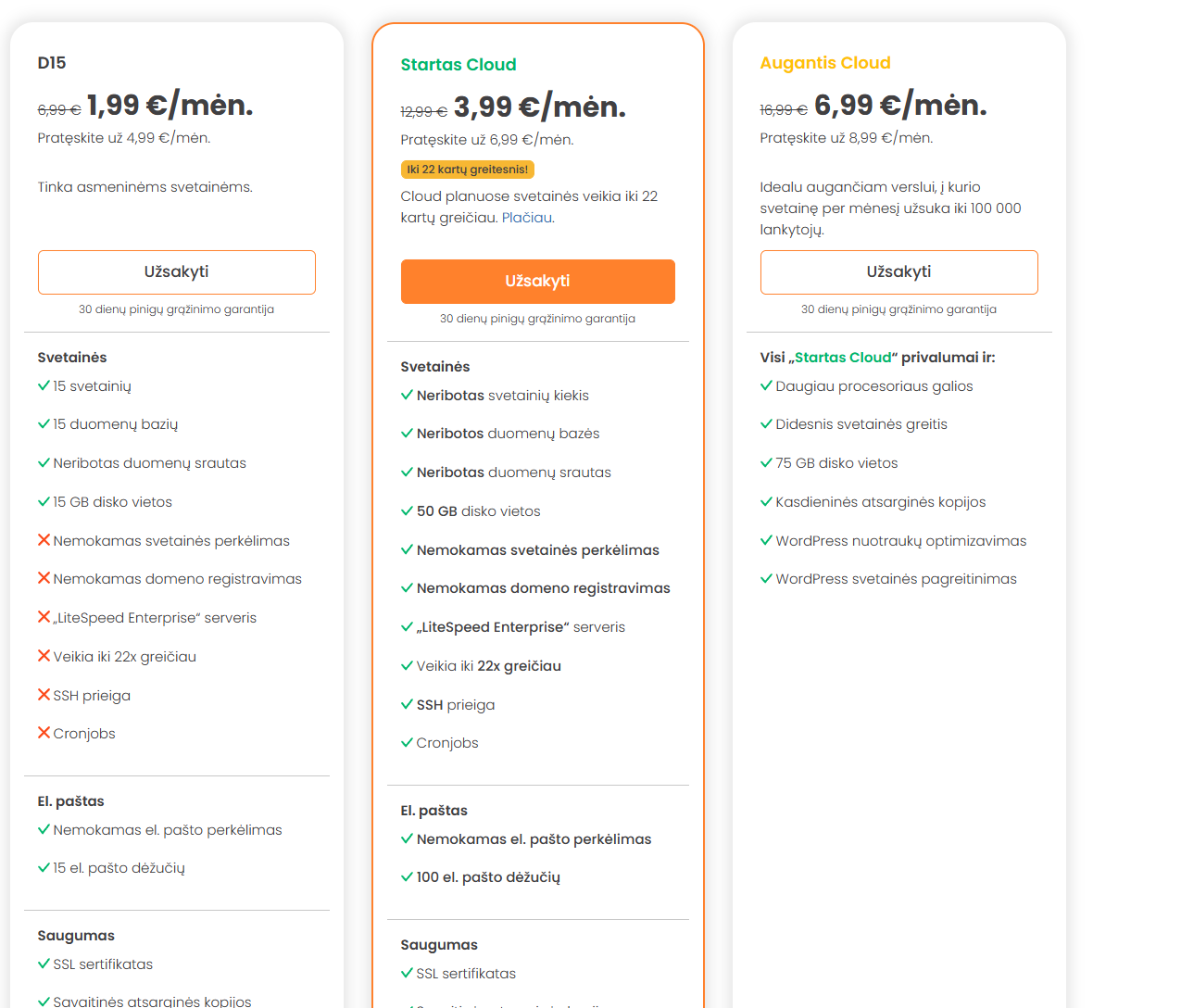Click 'Užsakyti' on the D15 plan
This screenshot has width=1181, height=1008.
pos(176,271)
